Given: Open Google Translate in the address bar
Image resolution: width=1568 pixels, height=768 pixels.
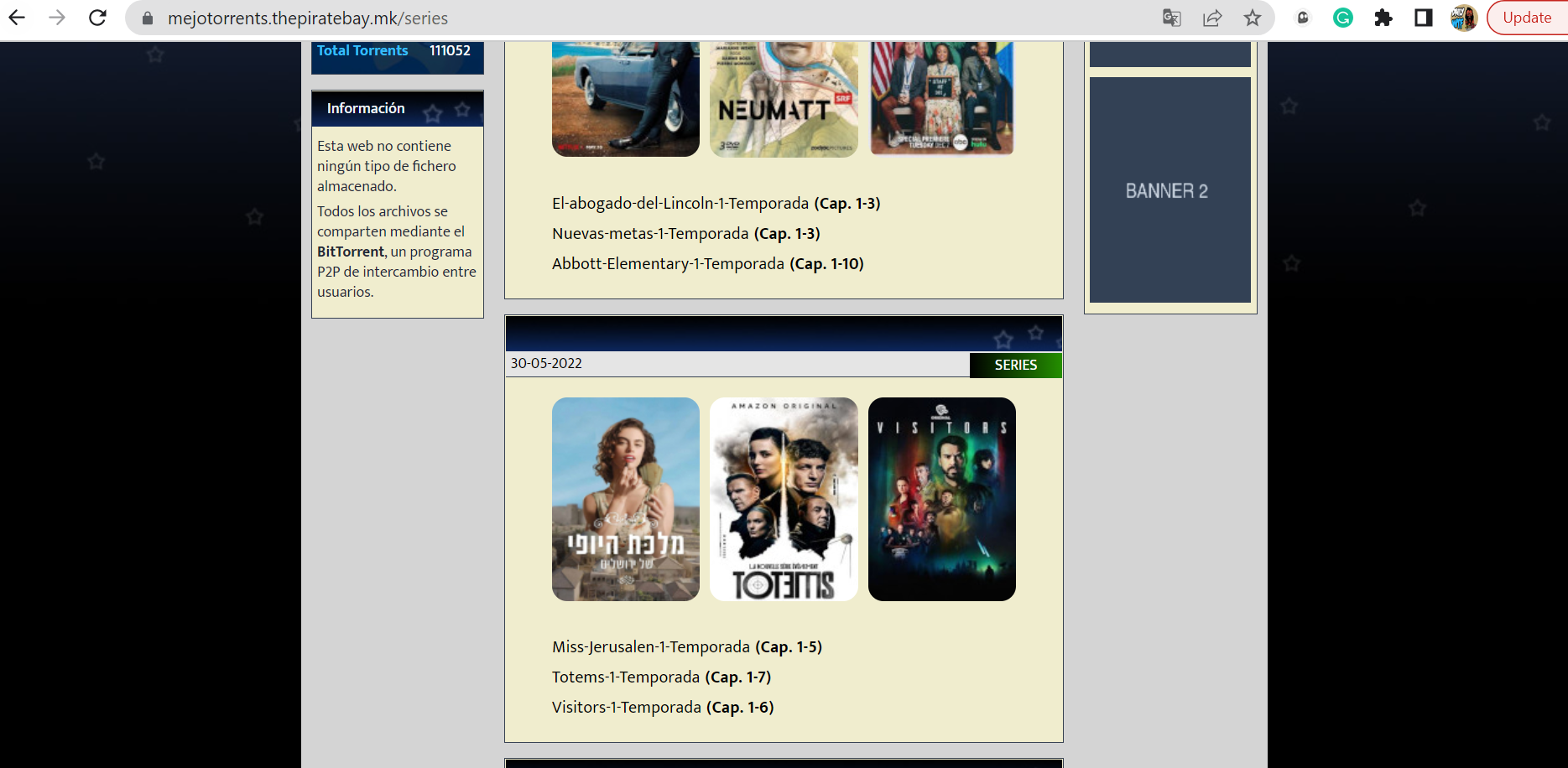Looking at the screenshot, I should click(x=1171, y=18).
